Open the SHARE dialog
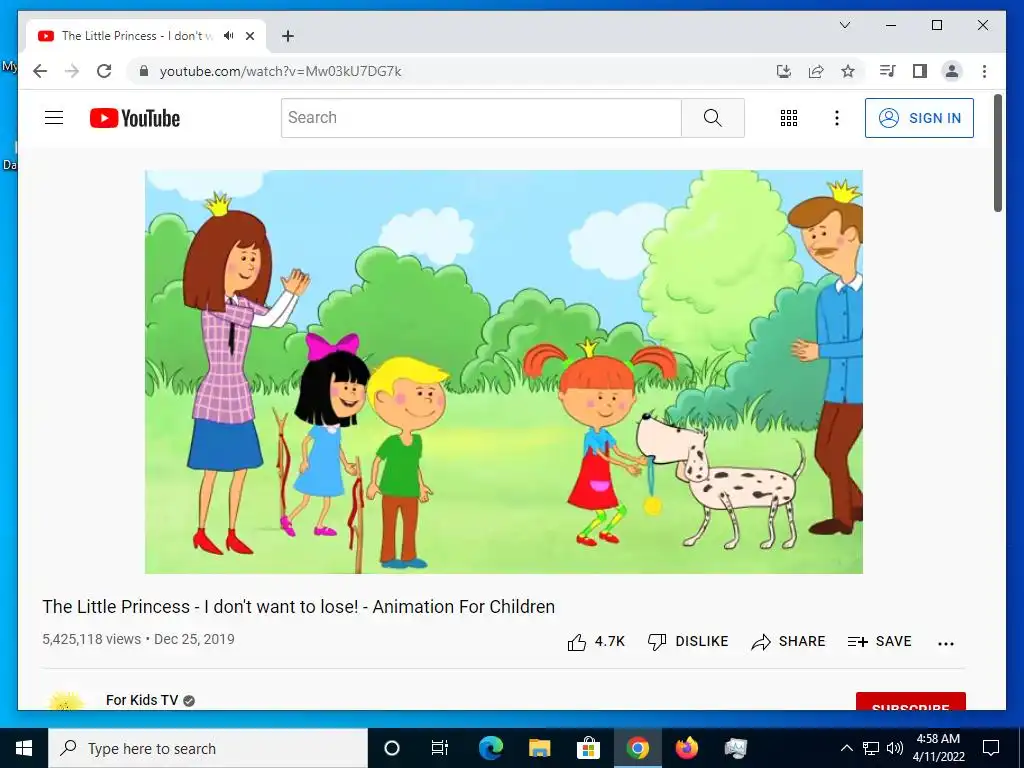 (788, 642)
